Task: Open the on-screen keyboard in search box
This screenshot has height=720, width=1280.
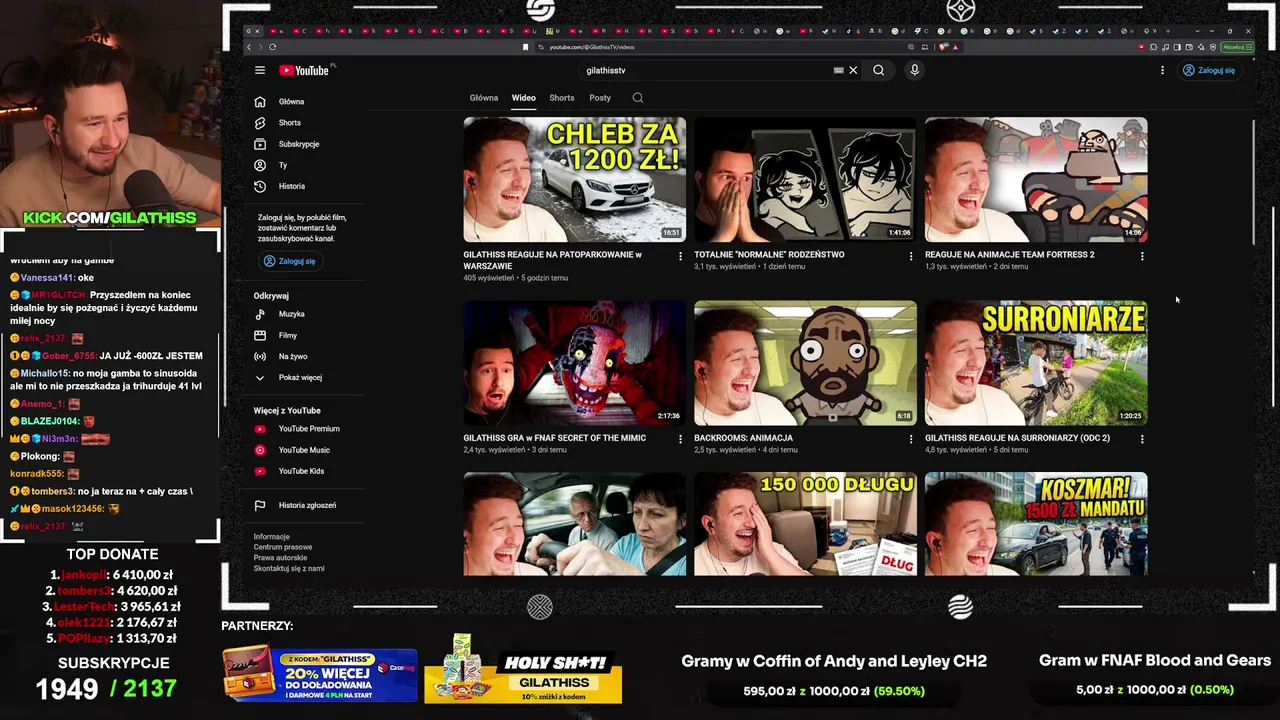Action: pyautogui.click(x=838, y=70)
